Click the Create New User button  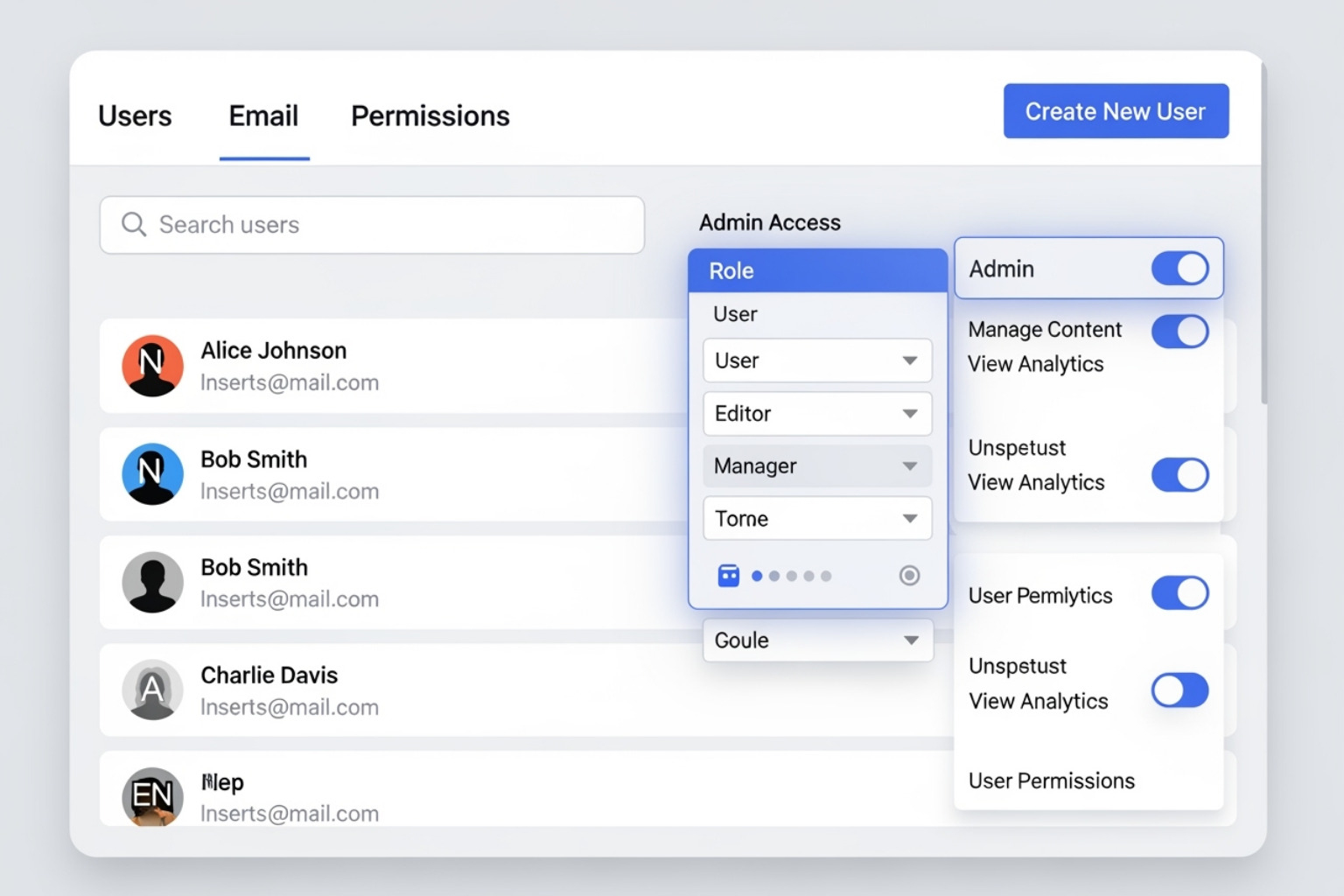pyautogui.click(x=1116, y=111)
